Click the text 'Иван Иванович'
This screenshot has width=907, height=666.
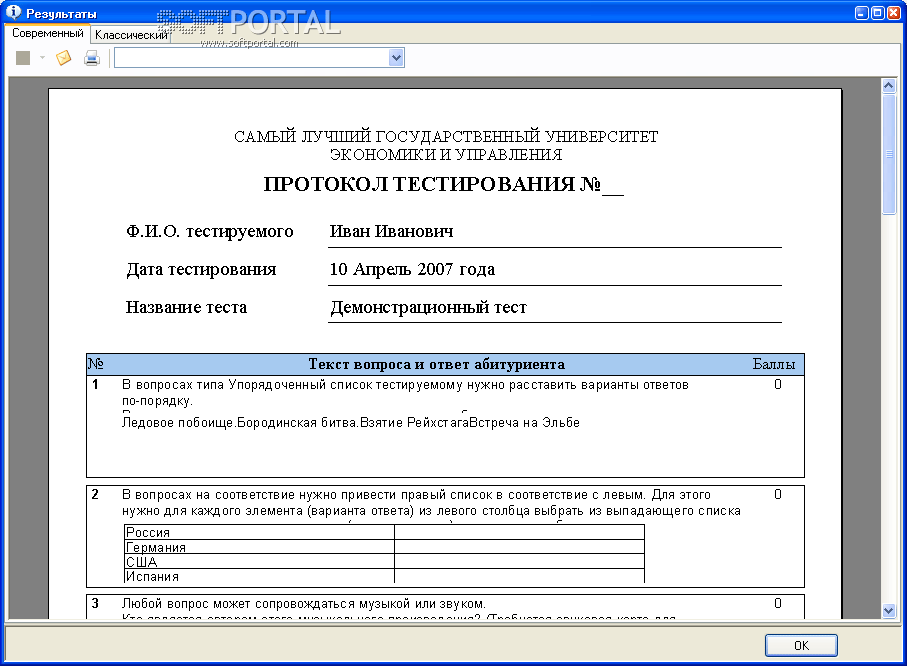[392, 231]
